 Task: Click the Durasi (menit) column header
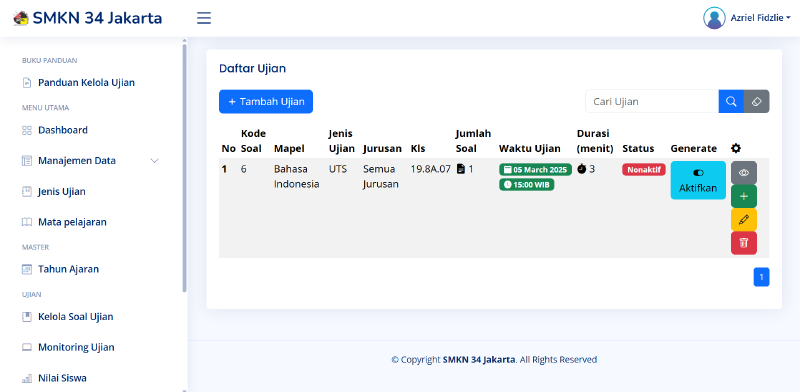tap(595, 141)
